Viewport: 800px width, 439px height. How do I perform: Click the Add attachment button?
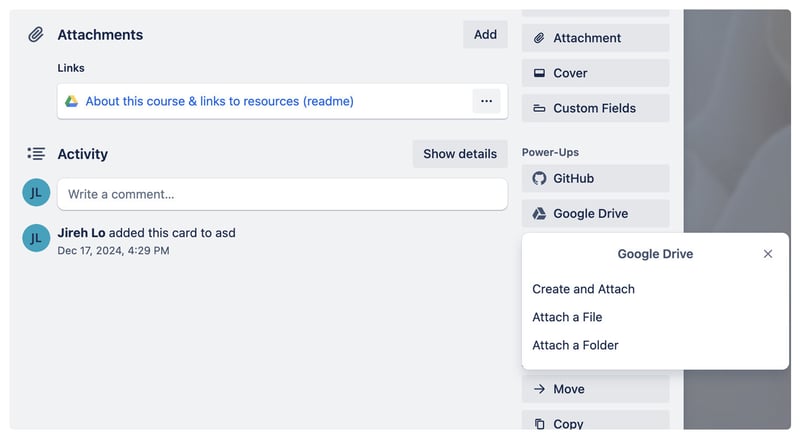pos(485,35)
